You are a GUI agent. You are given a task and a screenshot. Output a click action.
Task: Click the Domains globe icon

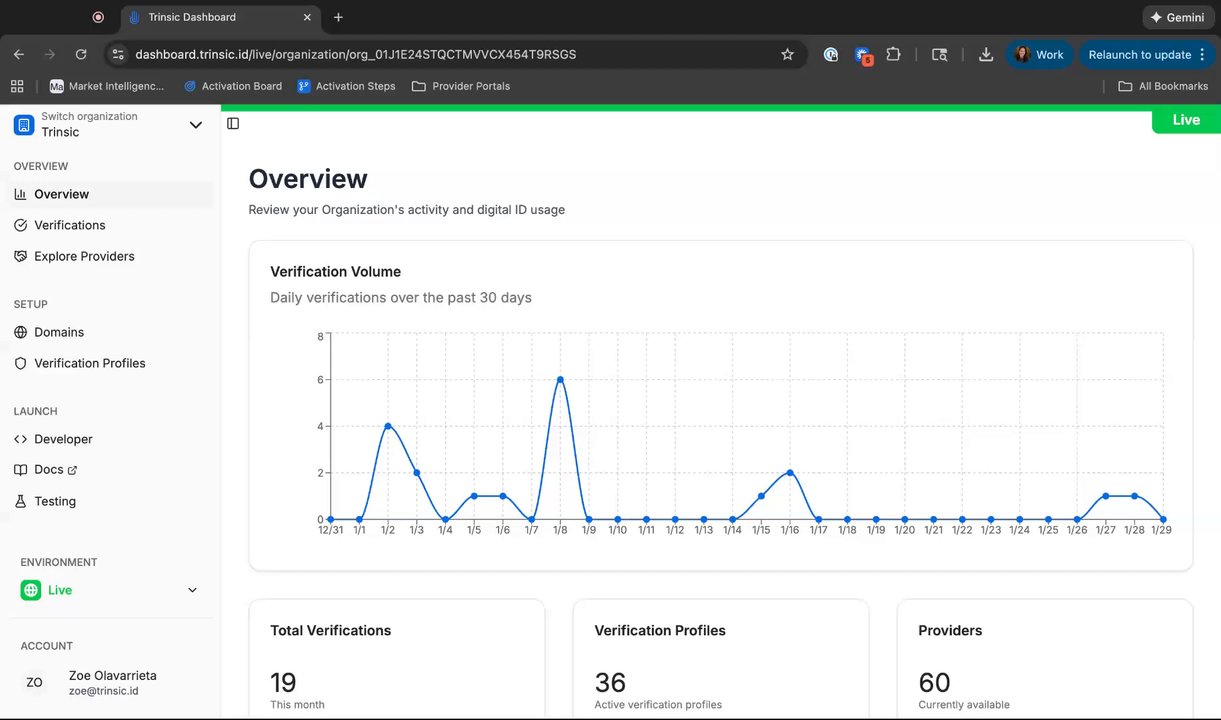[x=21, y=332]
